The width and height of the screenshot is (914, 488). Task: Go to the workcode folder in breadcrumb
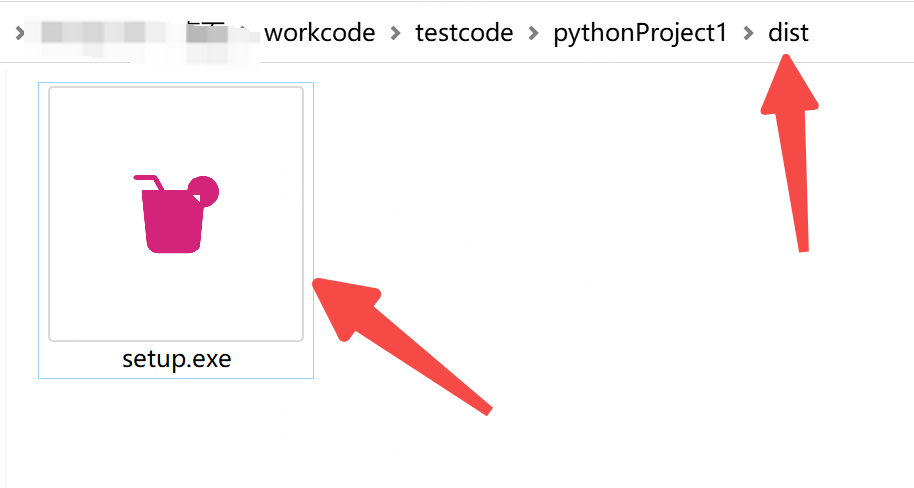[x=319, y=33]
